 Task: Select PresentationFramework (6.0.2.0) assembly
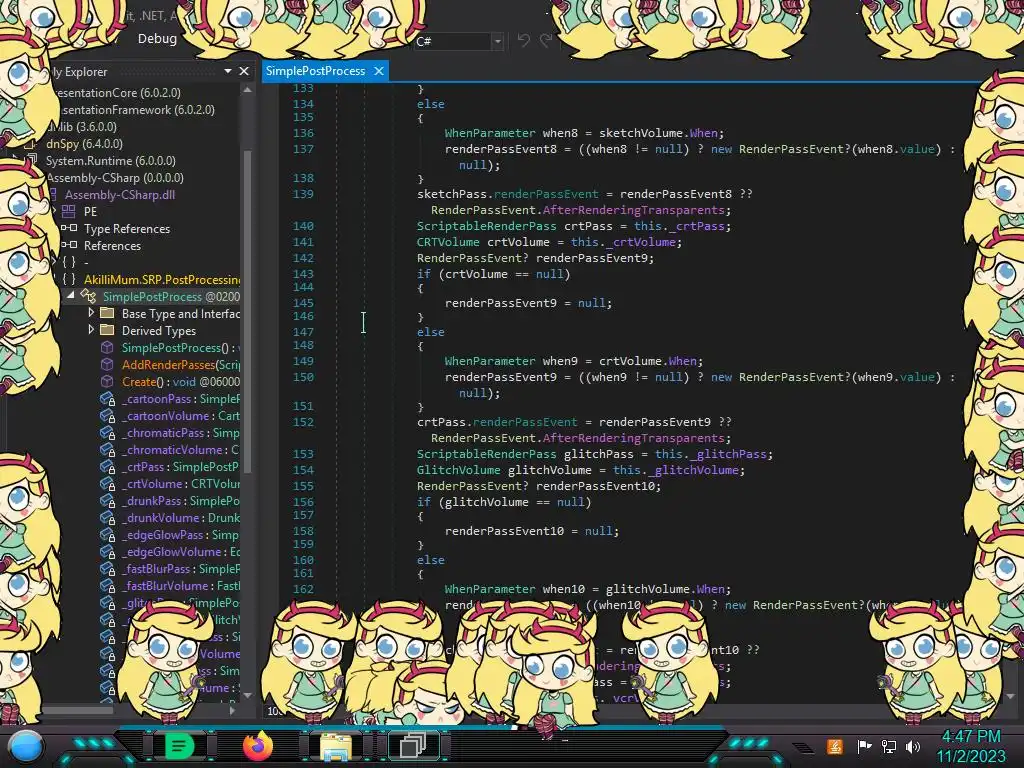pyautogui.click(x=138, y=110)
